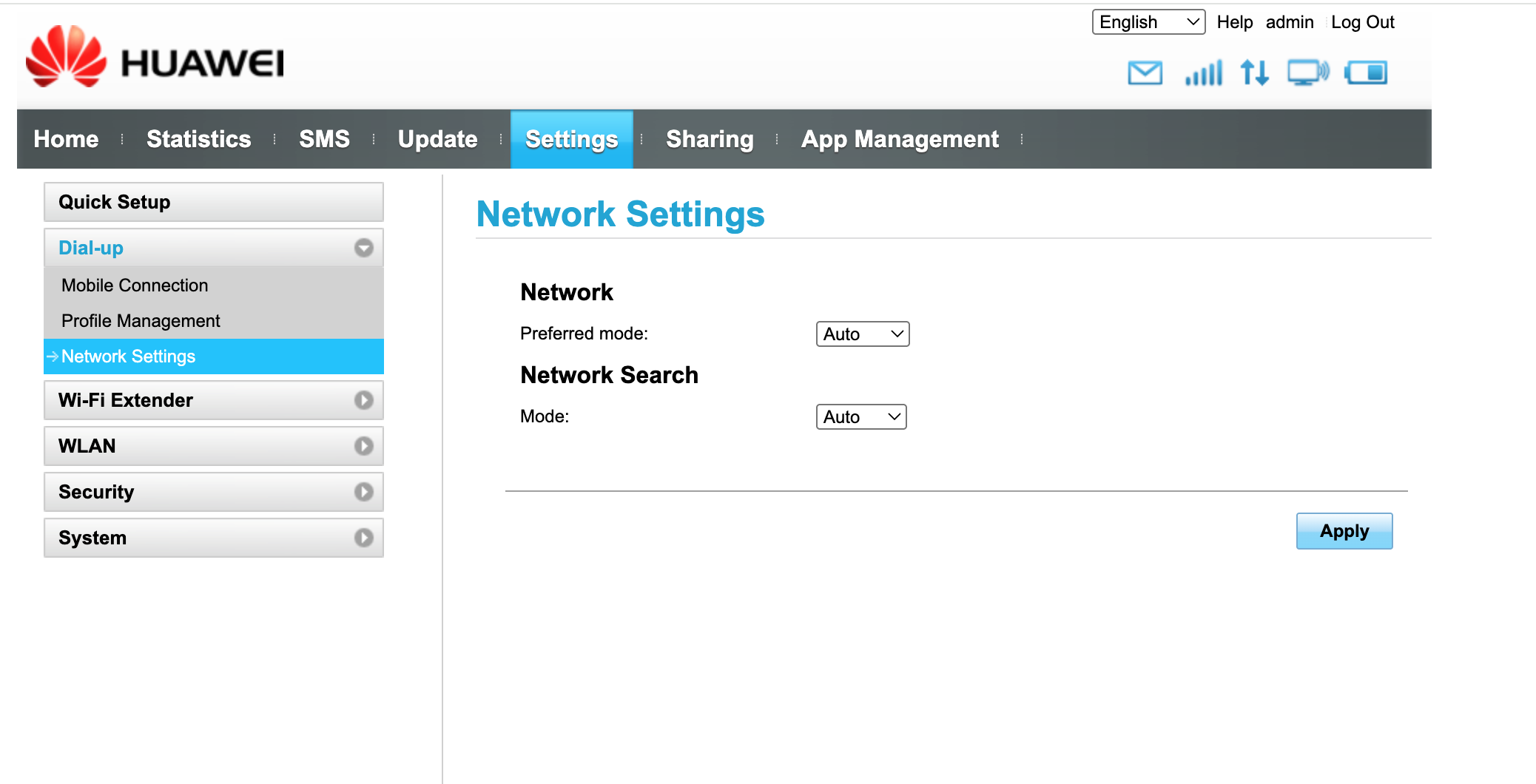Click the battery status icon
Screen dimensions: 1536x784
[1366, 73]
